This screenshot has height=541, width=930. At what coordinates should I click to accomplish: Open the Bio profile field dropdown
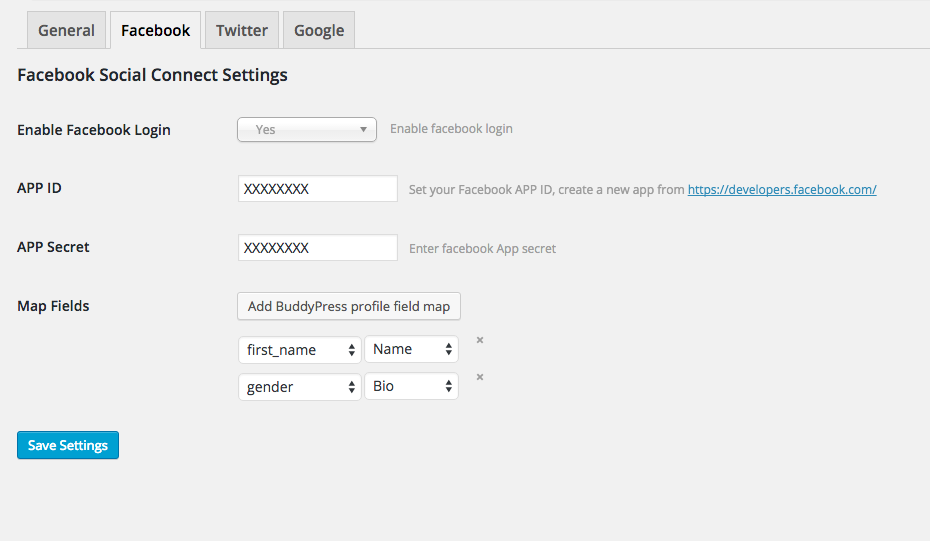411,387
